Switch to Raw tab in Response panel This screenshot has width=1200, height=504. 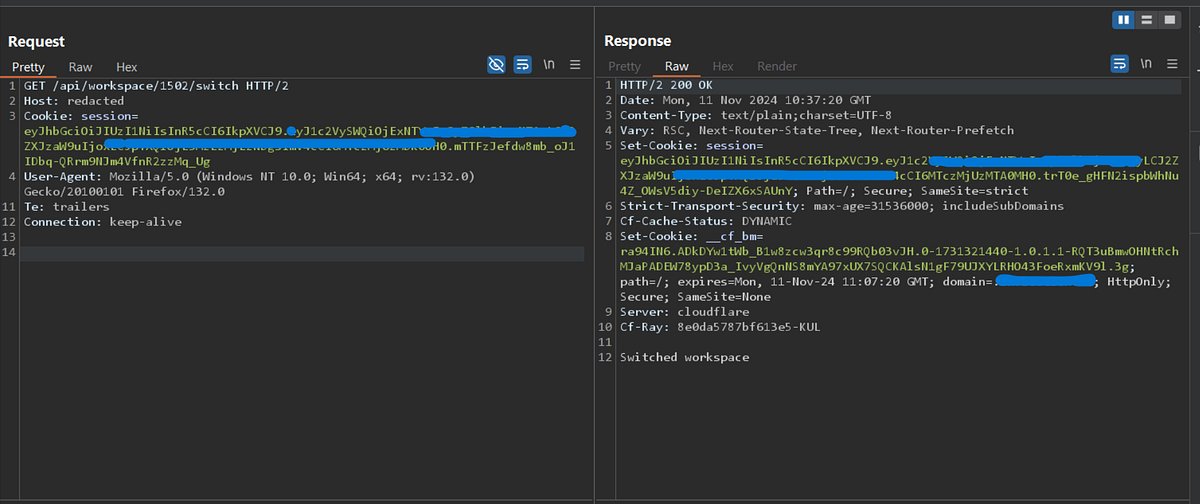677,67
